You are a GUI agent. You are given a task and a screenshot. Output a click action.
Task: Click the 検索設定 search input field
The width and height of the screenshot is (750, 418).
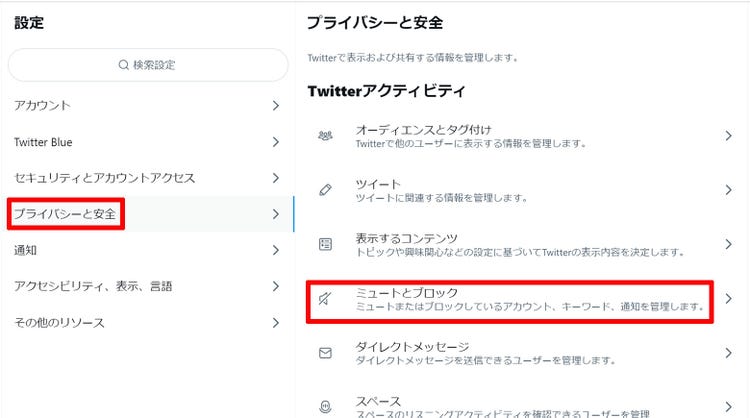(x=148, y=65)
